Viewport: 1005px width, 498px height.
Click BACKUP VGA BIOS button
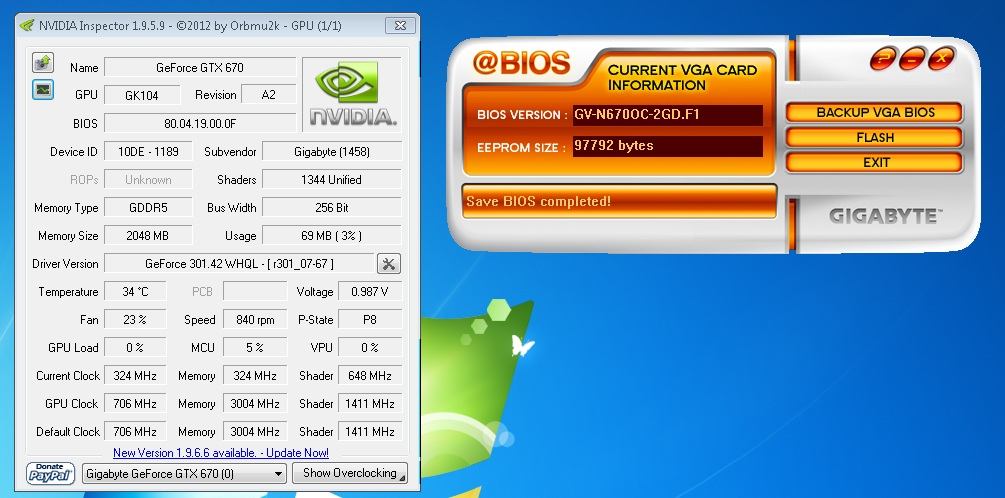point(875,113)
